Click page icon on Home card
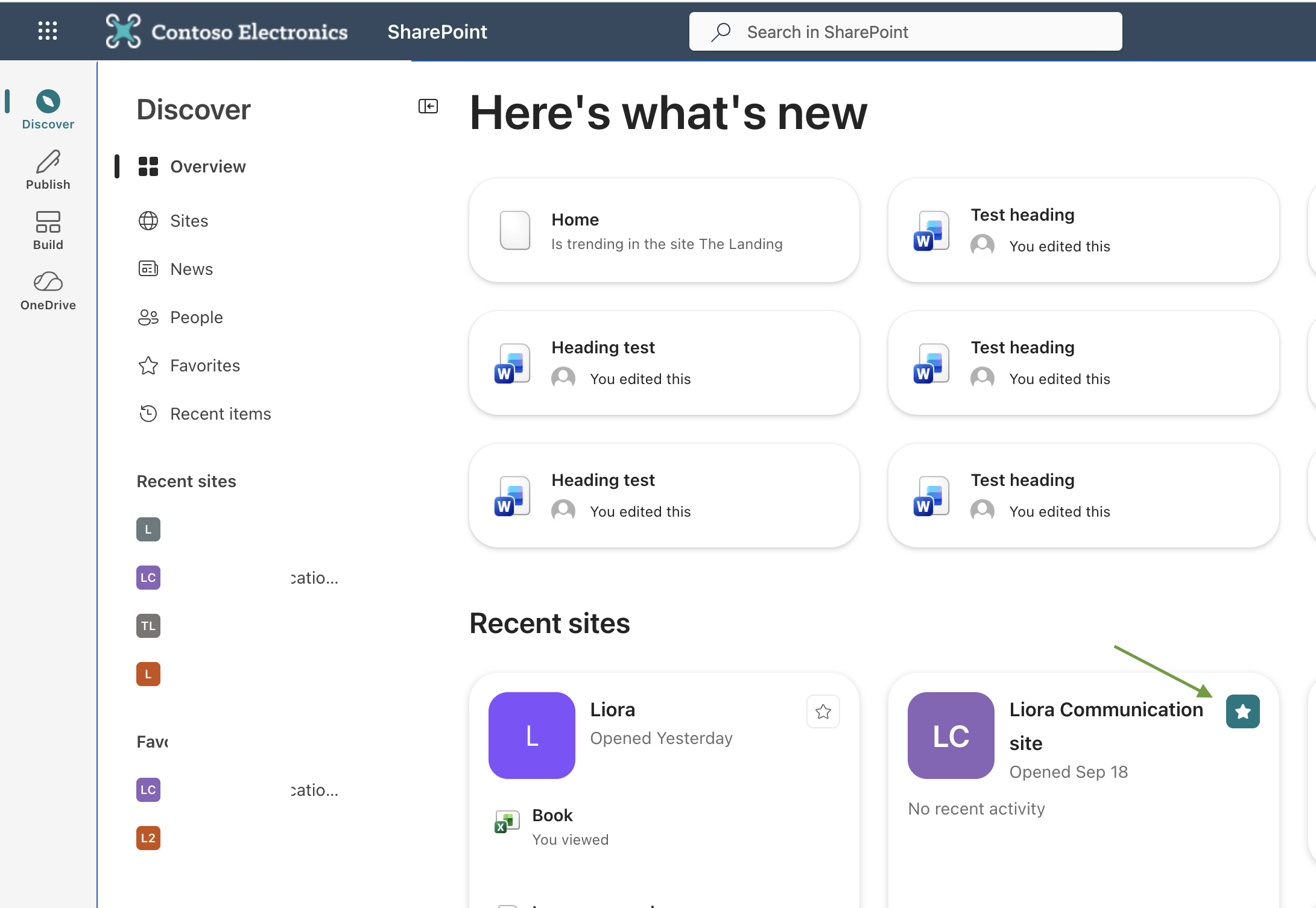 515,230
